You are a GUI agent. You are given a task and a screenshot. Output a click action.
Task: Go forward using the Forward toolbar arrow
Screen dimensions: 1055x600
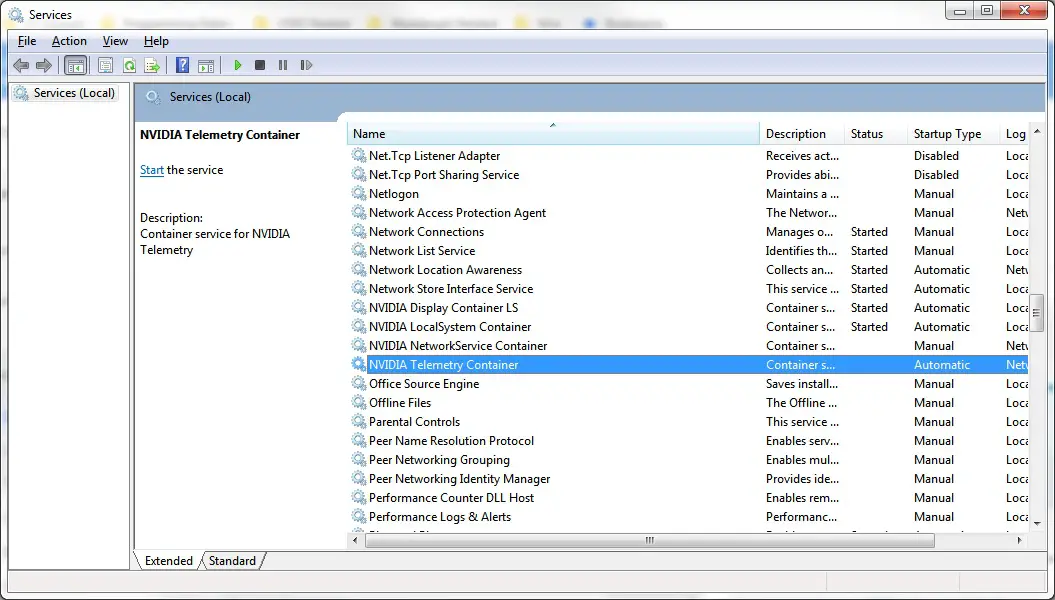[44, 65]
